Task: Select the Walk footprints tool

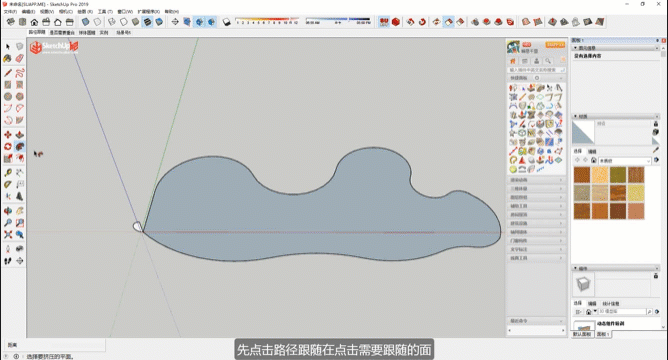Action: [x=8, y=261]
